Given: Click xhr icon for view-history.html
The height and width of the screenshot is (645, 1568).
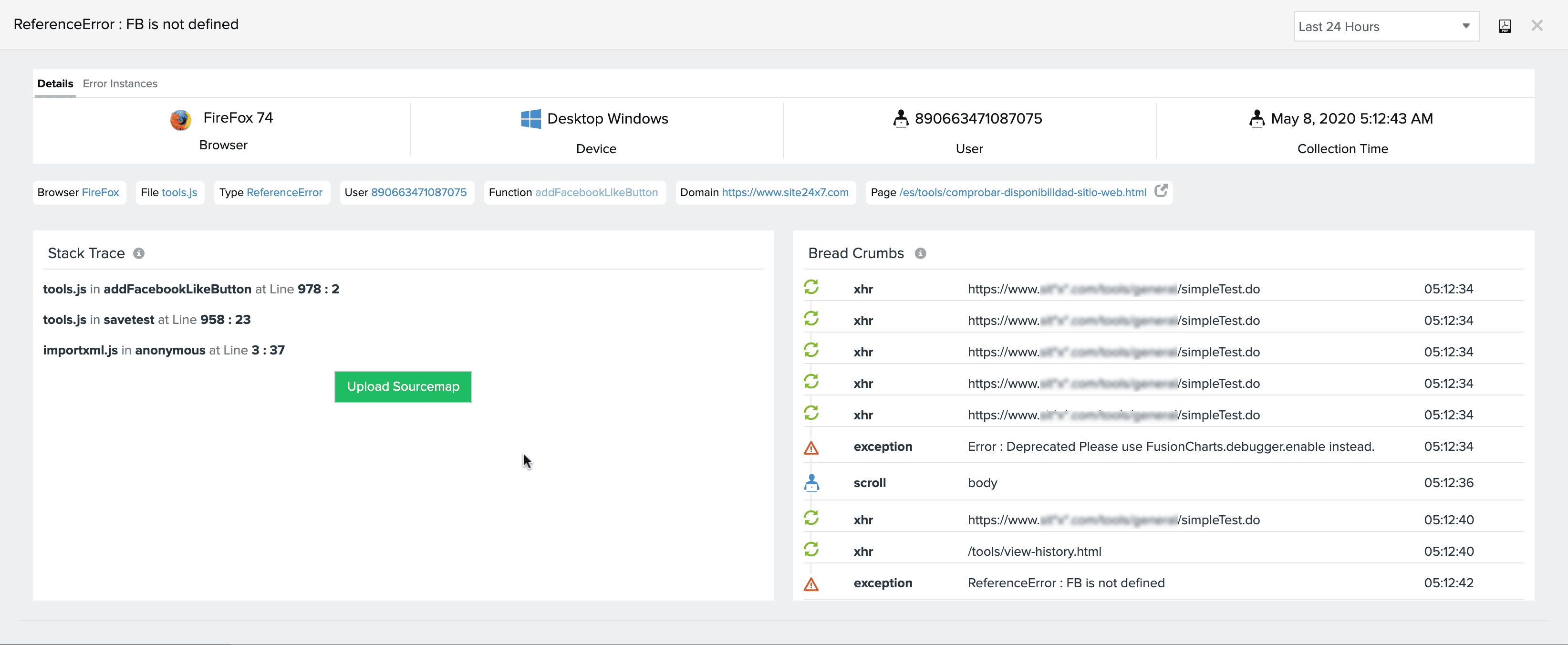Looking at the screenshot, I should click(x=811, y=550).
